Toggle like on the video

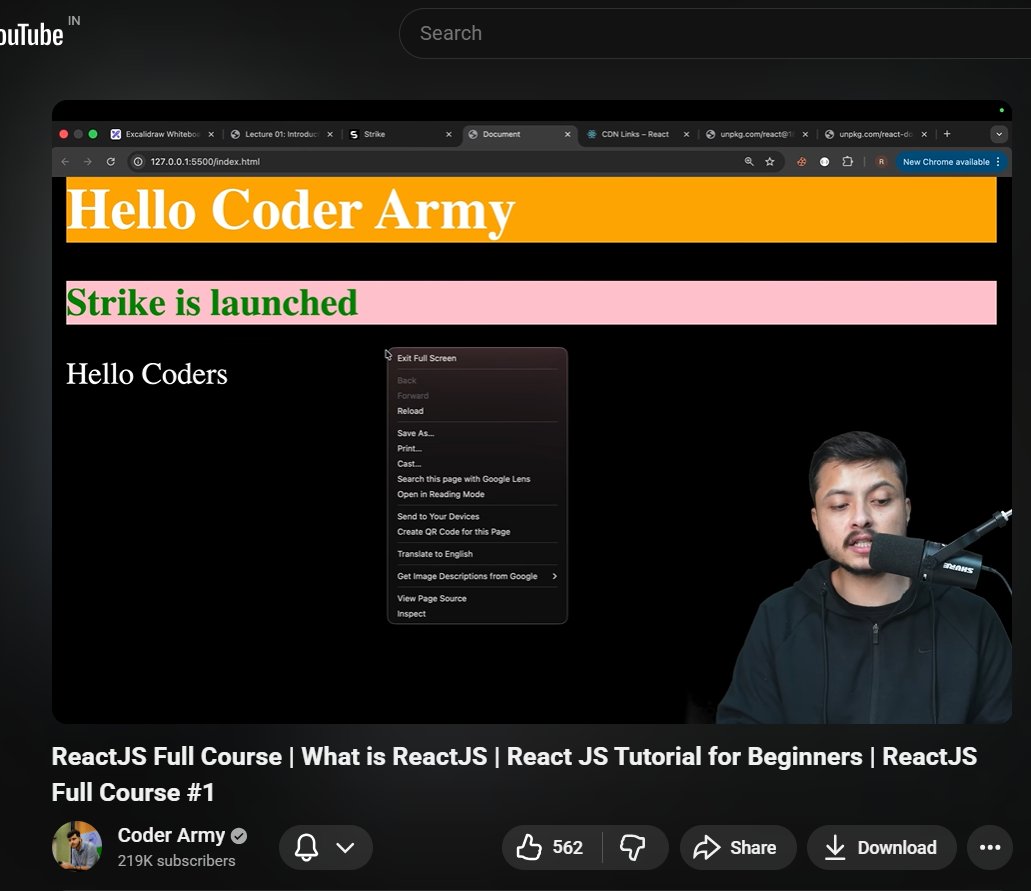pos(532,847)
